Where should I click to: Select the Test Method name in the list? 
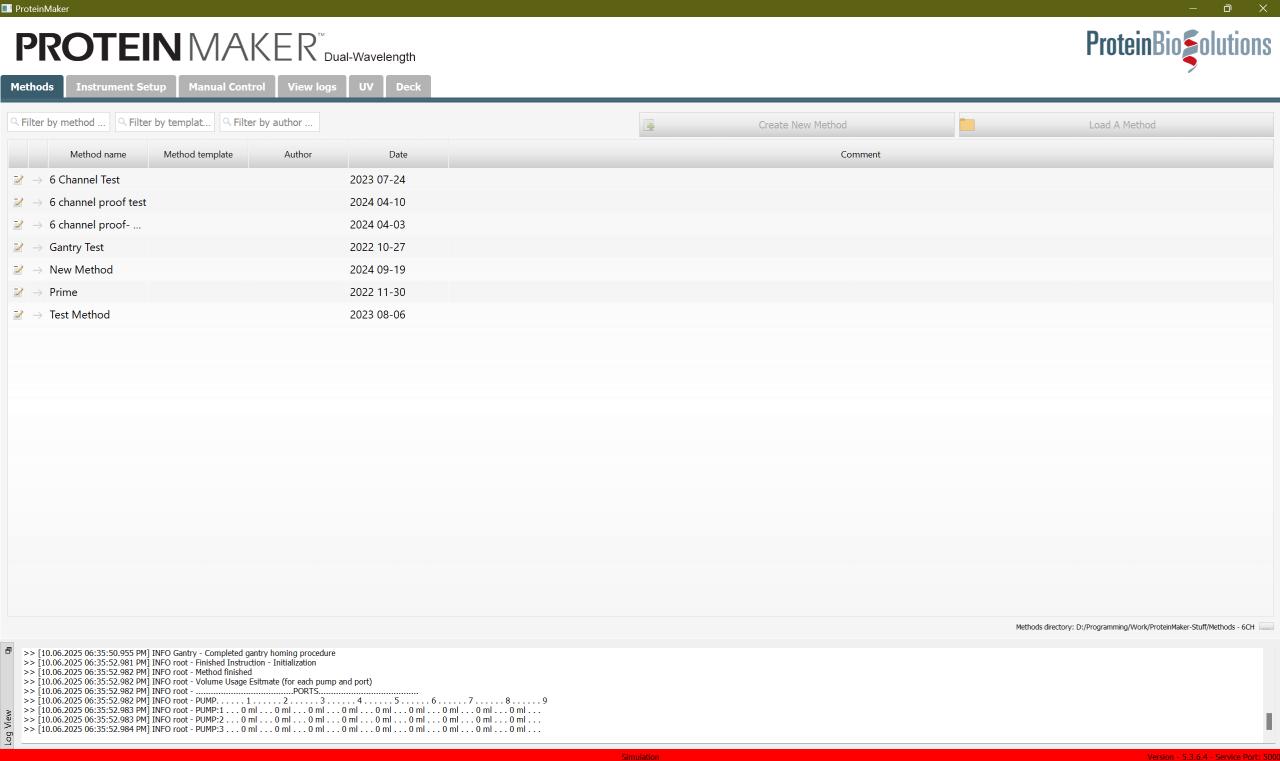[79, 315]
